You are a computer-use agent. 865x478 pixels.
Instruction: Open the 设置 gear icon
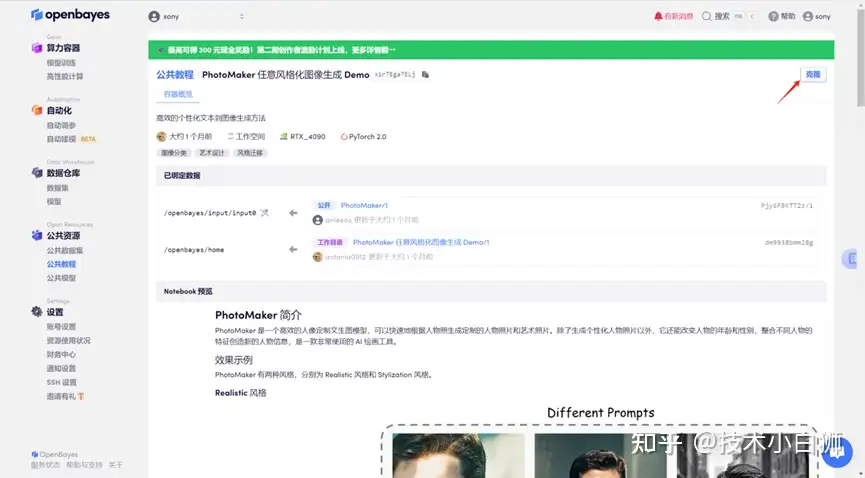(x=36, y=312)
